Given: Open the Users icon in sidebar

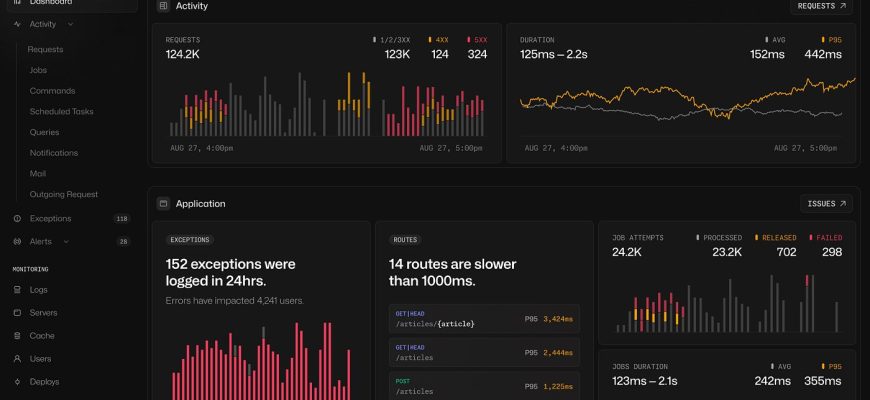Looking at the screenshot, I should [x=17, y=359].
